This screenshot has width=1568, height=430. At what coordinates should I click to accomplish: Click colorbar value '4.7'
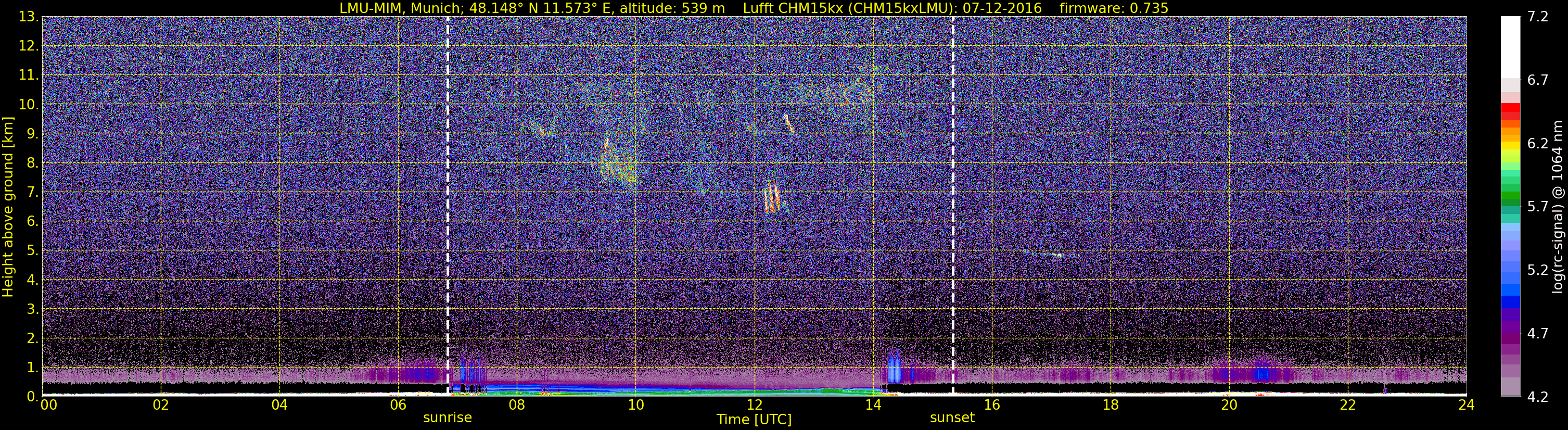(x=1538, y=334)
